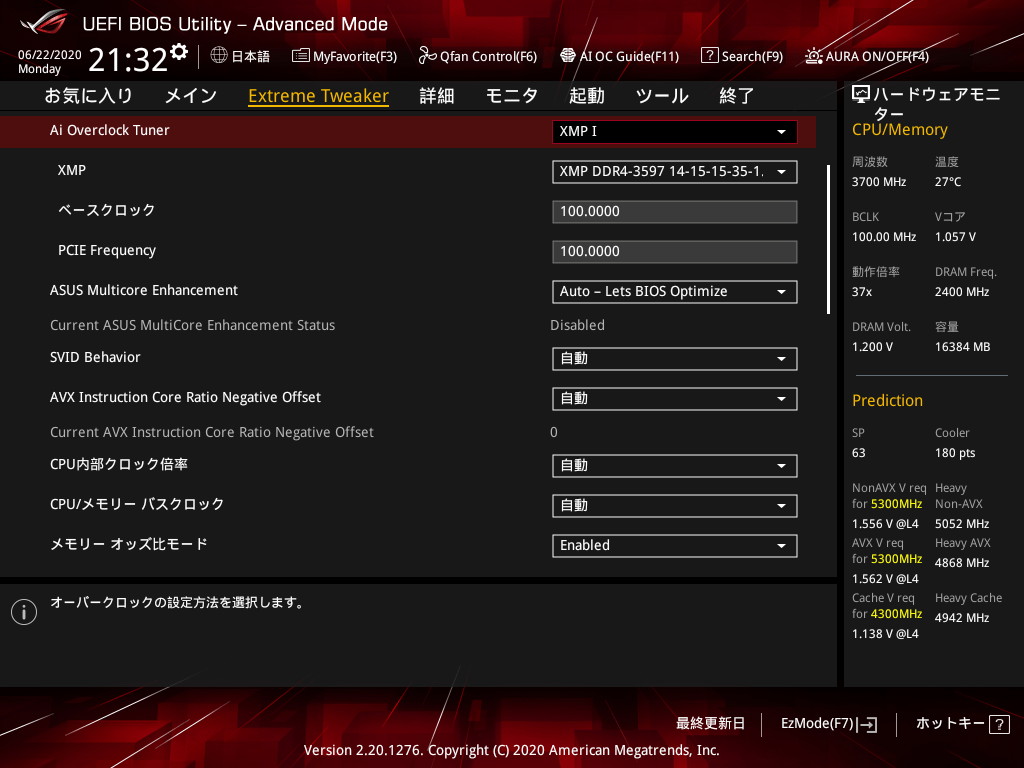Viewport: 1024px width, 768px height.
Task: Click the Prediction heading
Action: click(x=888, y=400)
